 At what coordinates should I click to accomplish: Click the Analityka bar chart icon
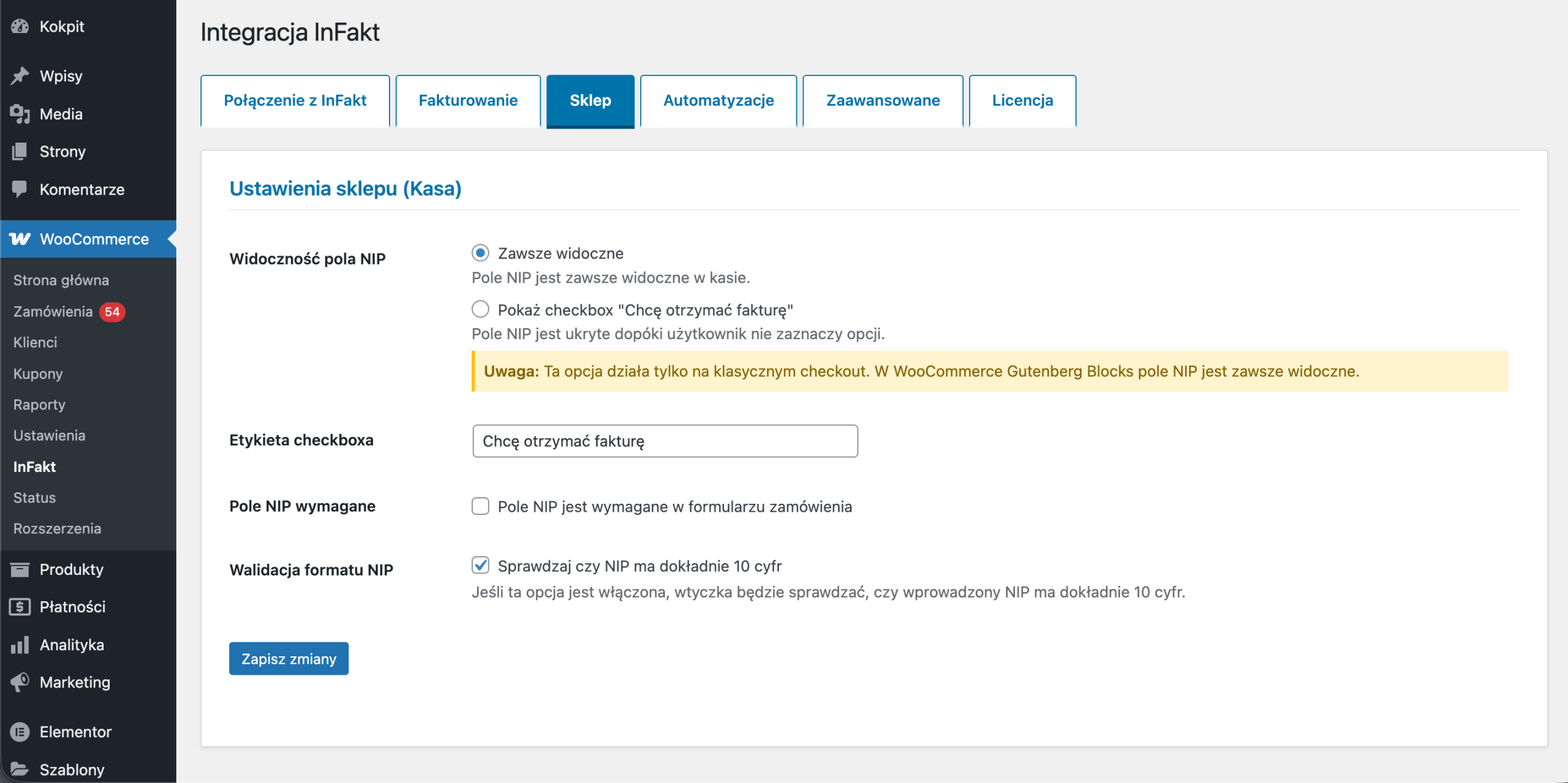20,645
